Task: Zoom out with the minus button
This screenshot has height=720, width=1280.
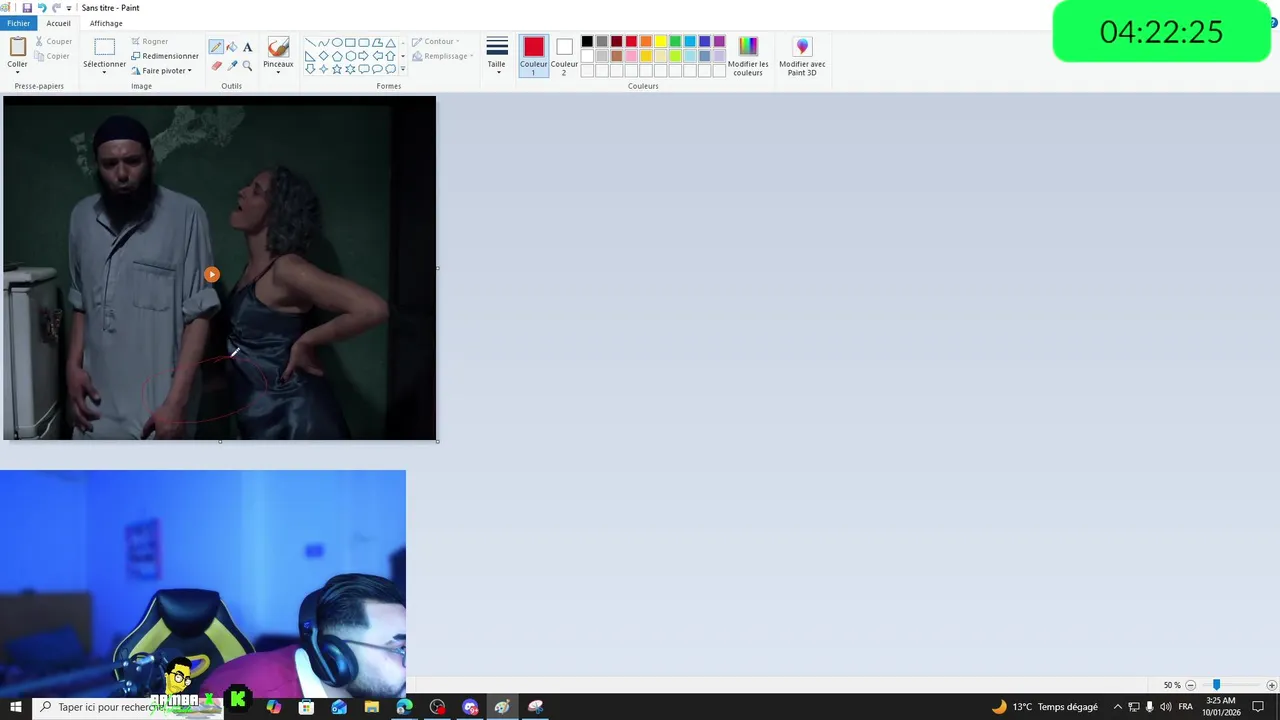Action: click(x=1190, y=685)
